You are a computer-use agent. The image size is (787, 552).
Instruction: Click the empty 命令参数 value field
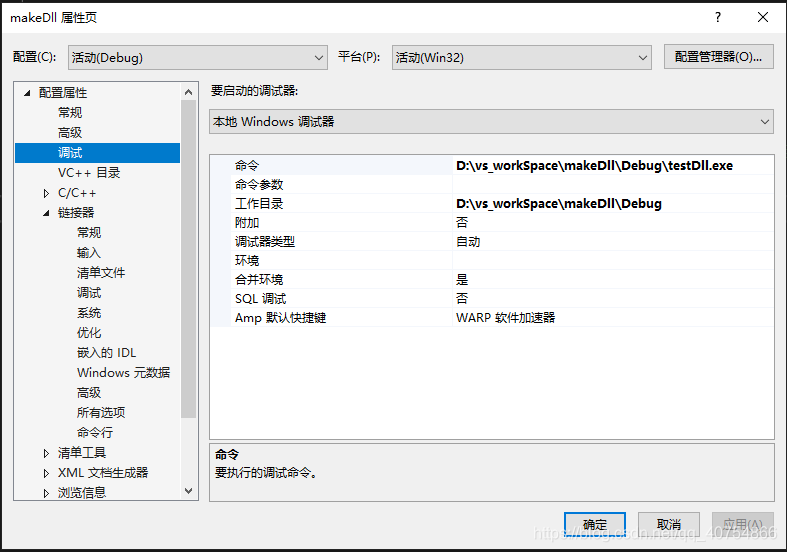point(613,185)
